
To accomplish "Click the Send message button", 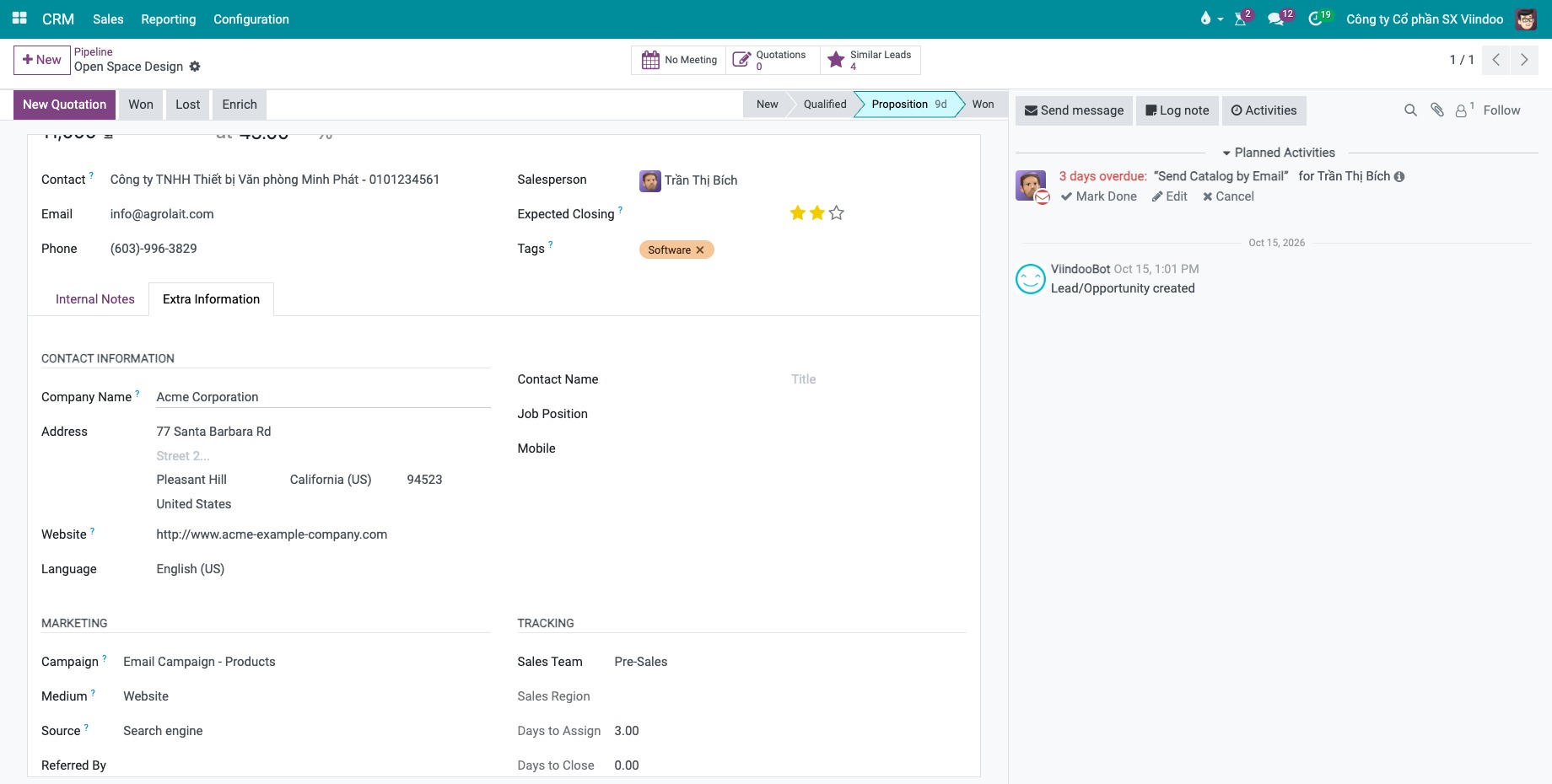I will [1074, 110].
